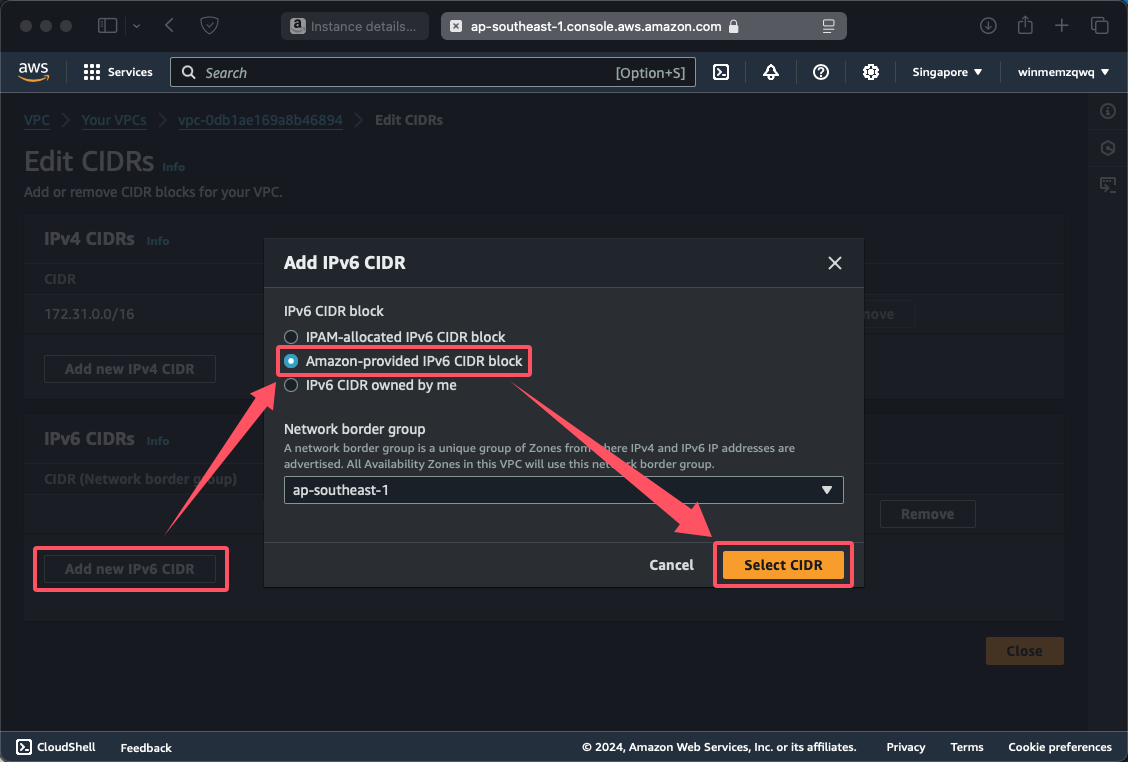The height and width of the screenshot is (762, 1128).
Task: Close the Edit CIDRs page
Action: pyautogui.click(x=1024, y=651)
